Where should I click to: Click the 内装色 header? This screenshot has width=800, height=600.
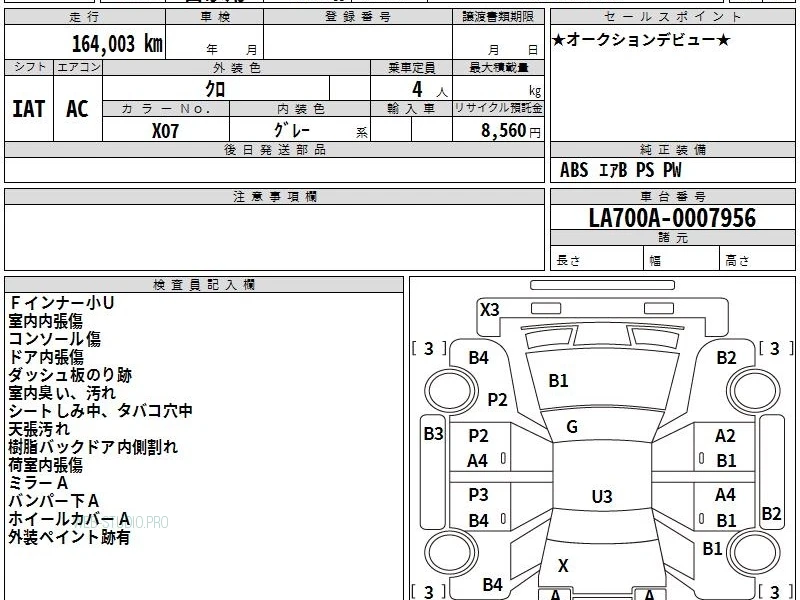click(x=300, y=109)
